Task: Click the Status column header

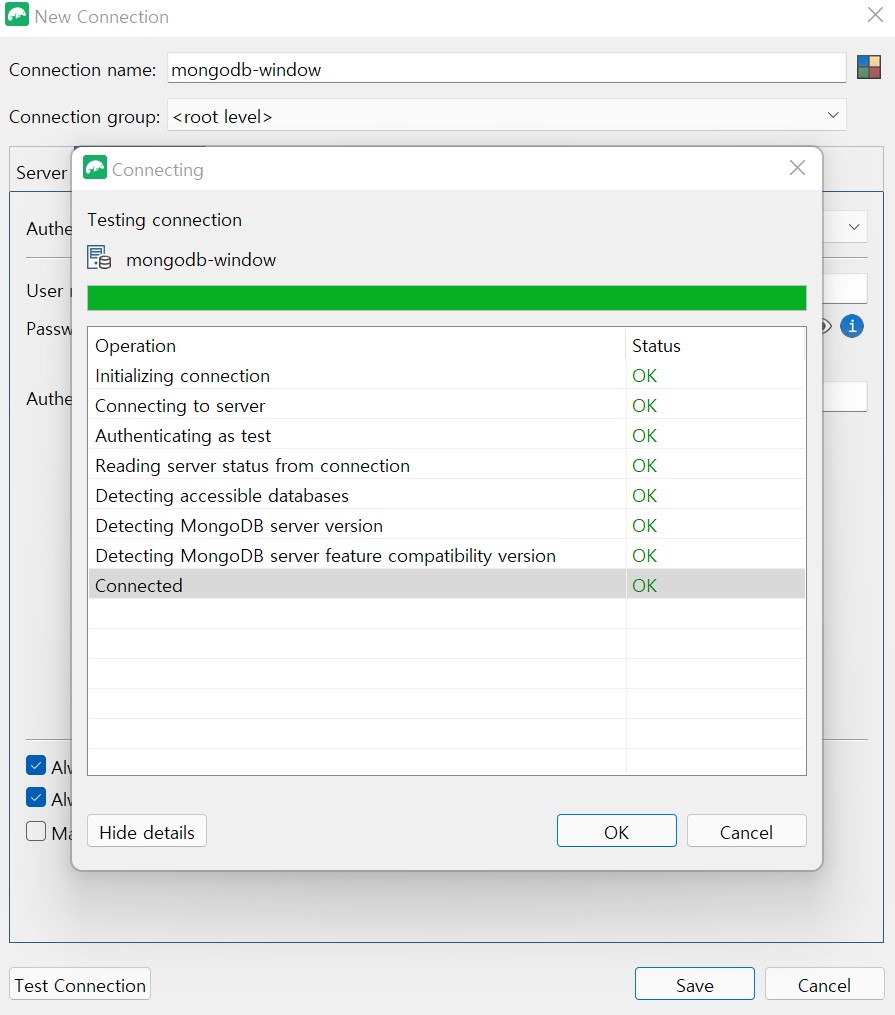Action: pos(716,346)
